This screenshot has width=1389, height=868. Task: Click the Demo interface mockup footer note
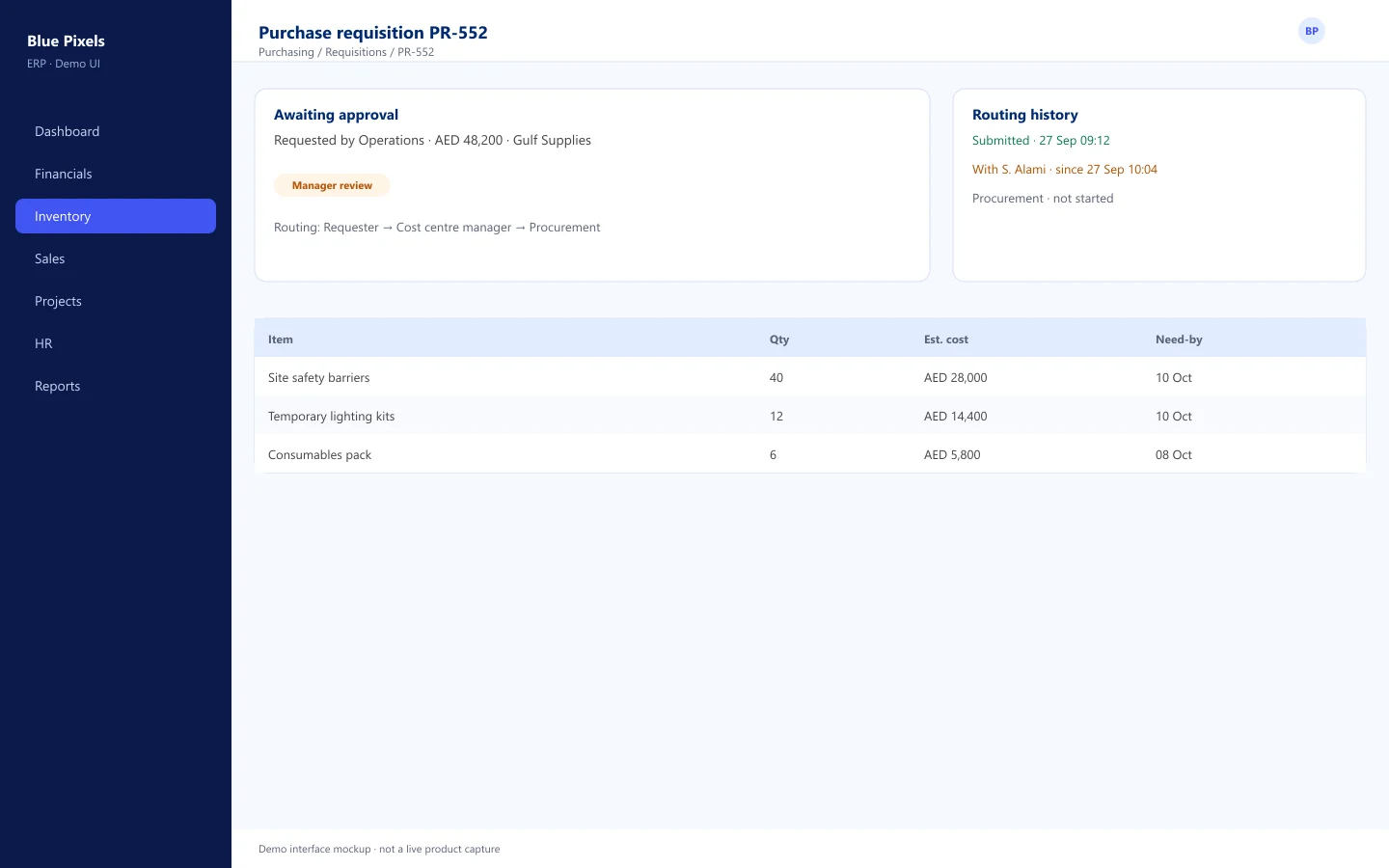click(x=379, y=849)
